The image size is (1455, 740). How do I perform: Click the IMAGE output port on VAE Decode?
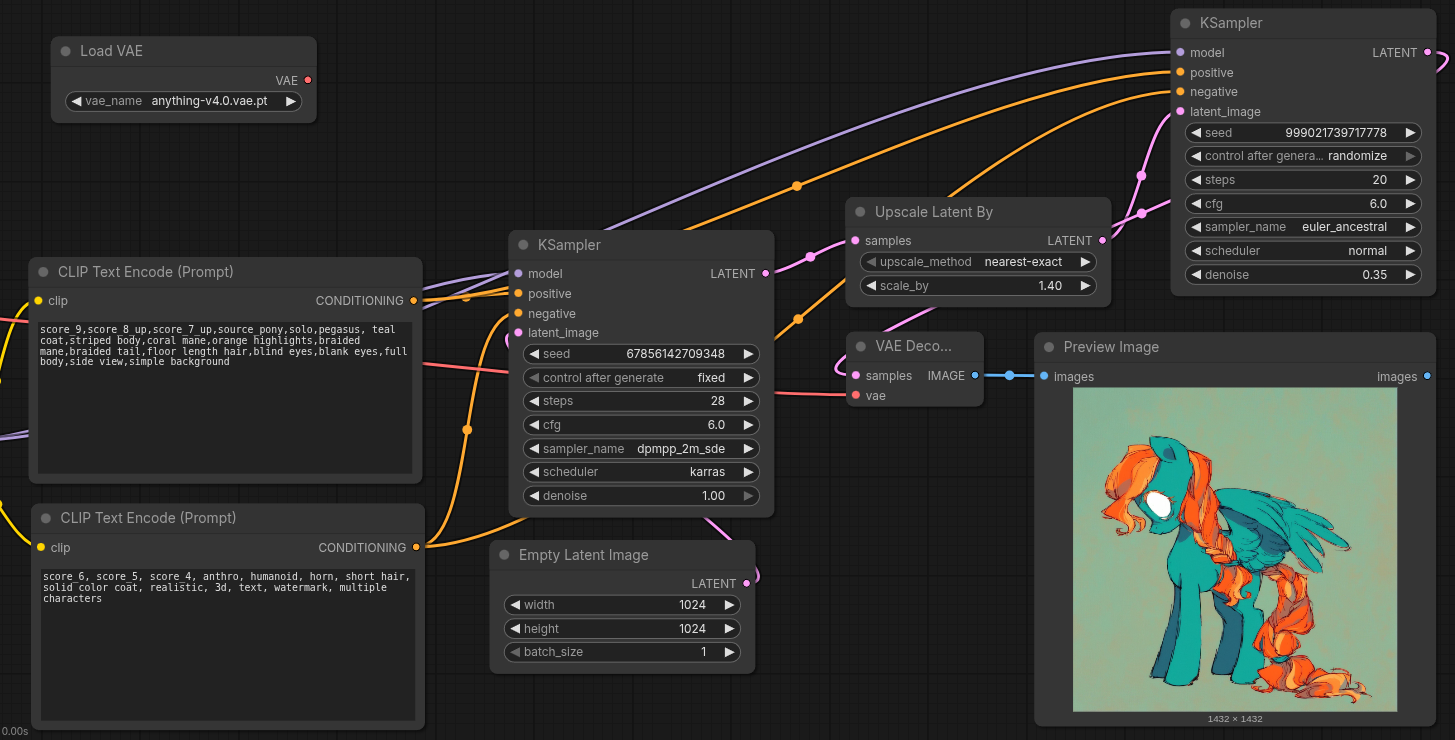click(x=975, y=375)
